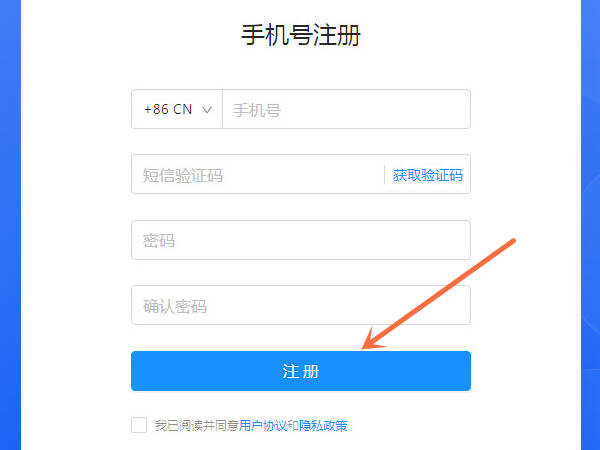Screen dimensions: 600x450
Task: Click the blue background strip at left
Action: click(10, 225)
